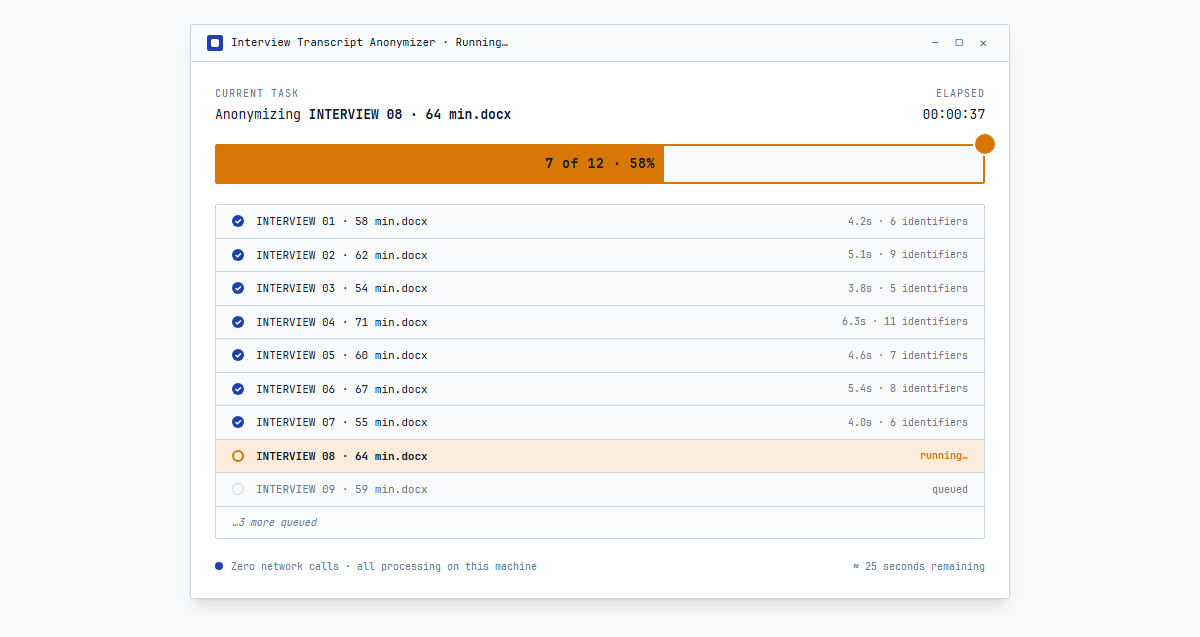1200x637 pixels.
Task: Click the 9 identifiers label on INTERVIEW 02
Action: [930, 254]
